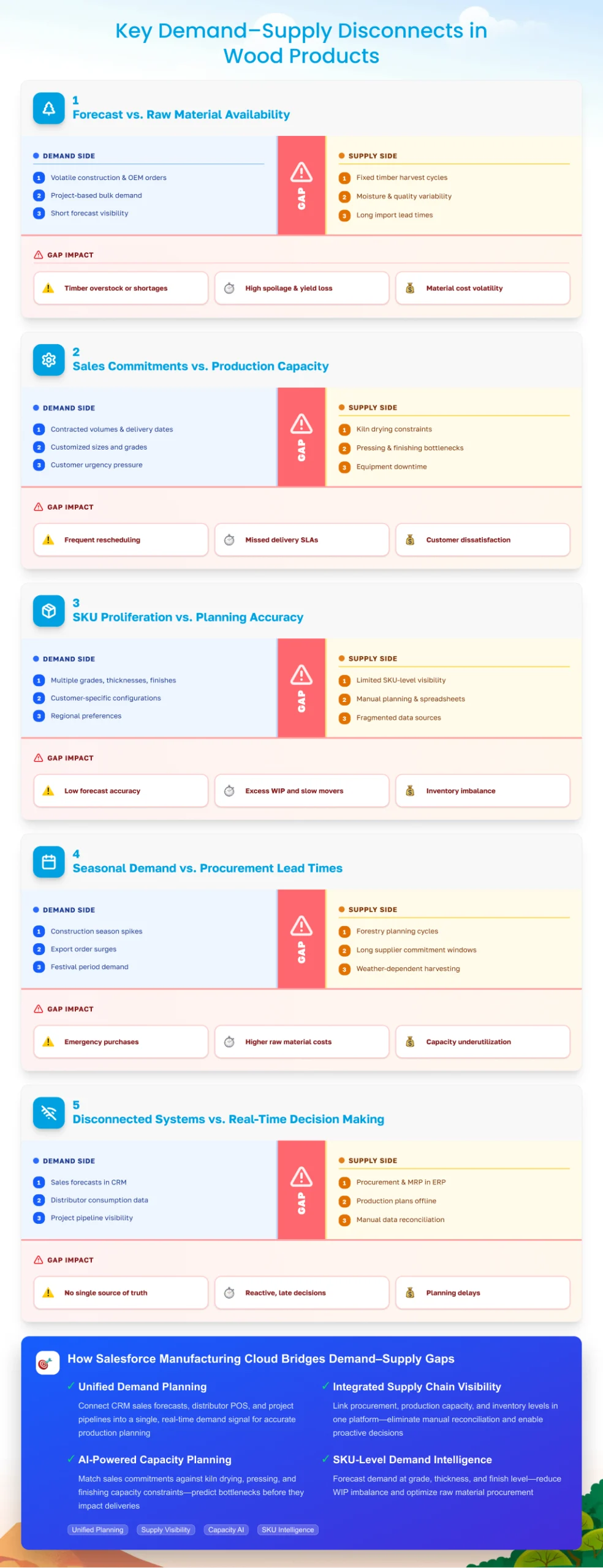Screen dimensions: 603x1568
Task: Click the money bag icon beside Material cost volatility
Action: (x=410, y=288)
